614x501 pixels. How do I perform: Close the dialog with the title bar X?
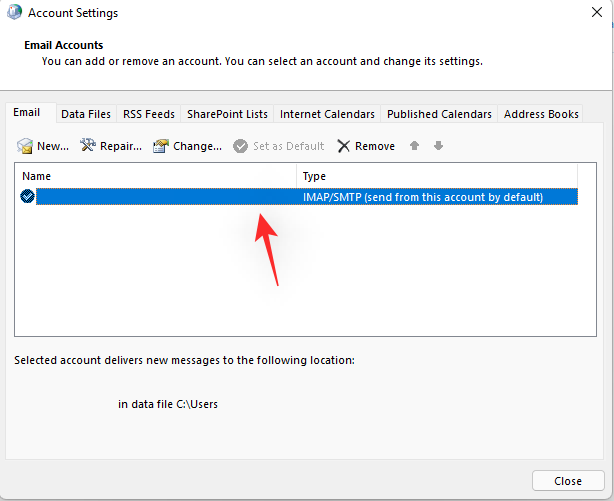coord(594,14)
